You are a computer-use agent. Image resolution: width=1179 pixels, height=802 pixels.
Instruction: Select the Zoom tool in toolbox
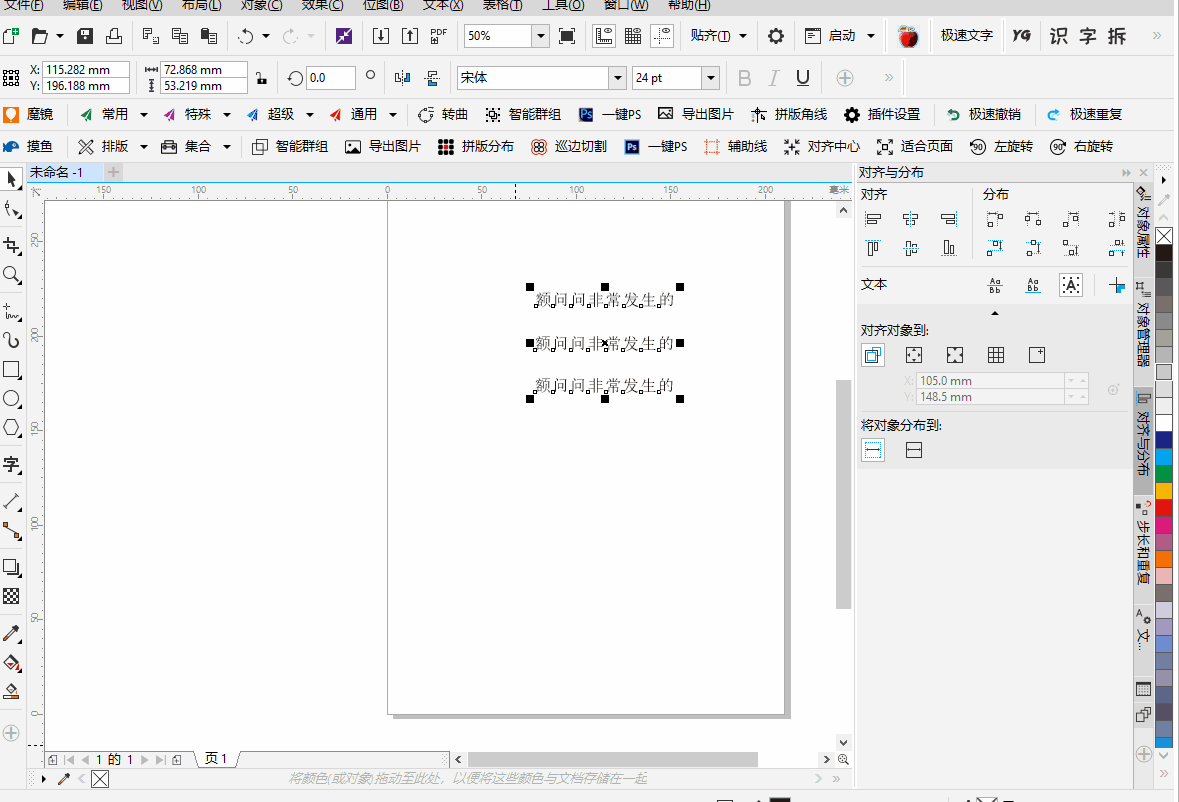pos(11,275)
